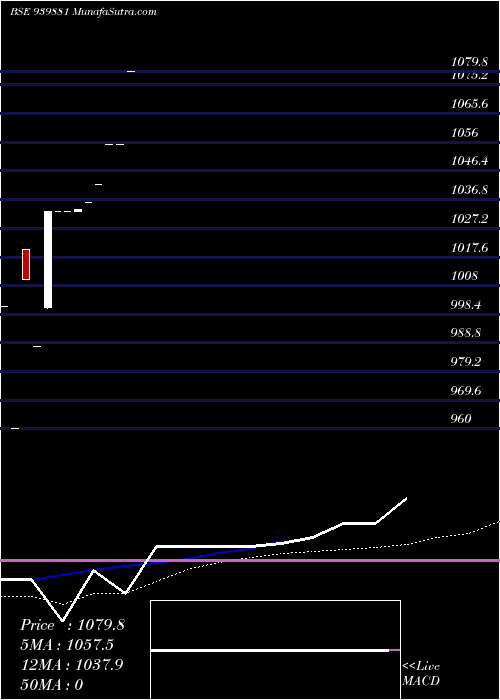Click the 1017.6 price axis label

click(x=469, y=247)
